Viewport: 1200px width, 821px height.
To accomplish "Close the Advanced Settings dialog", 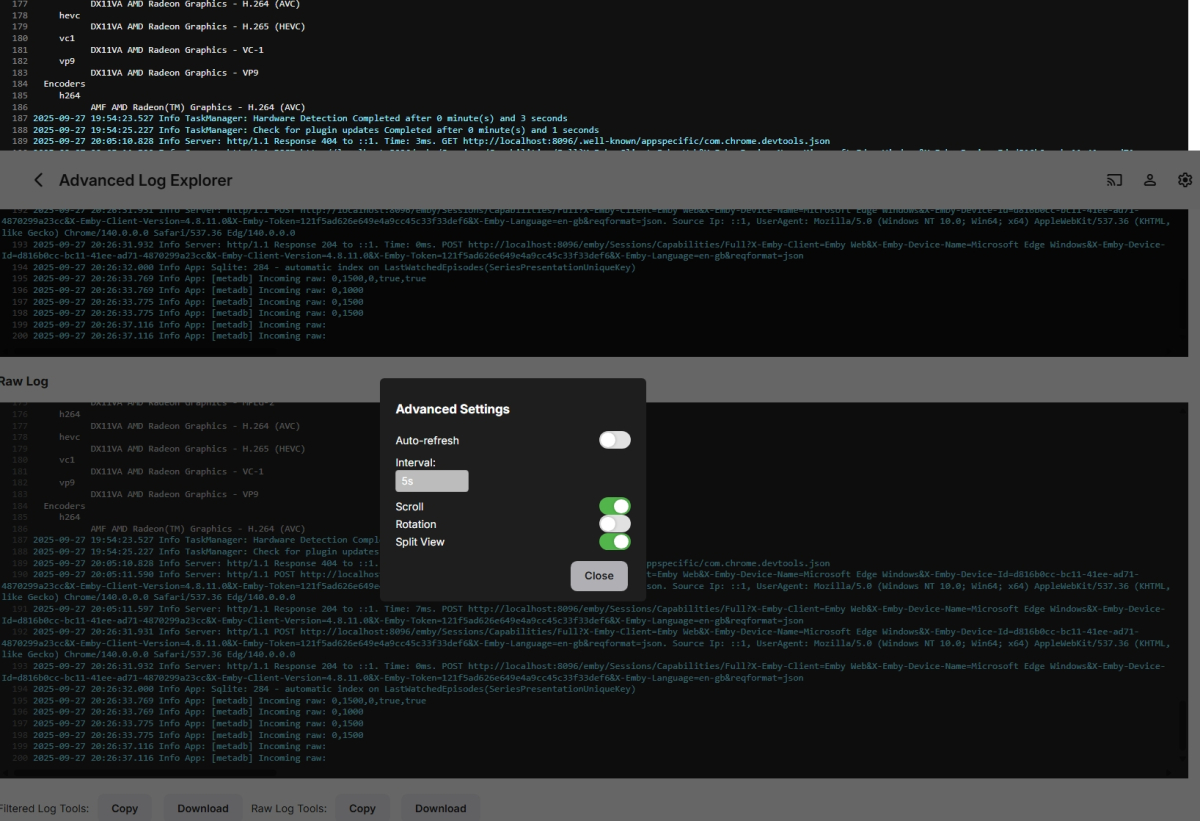I will (x=598, y=575).
